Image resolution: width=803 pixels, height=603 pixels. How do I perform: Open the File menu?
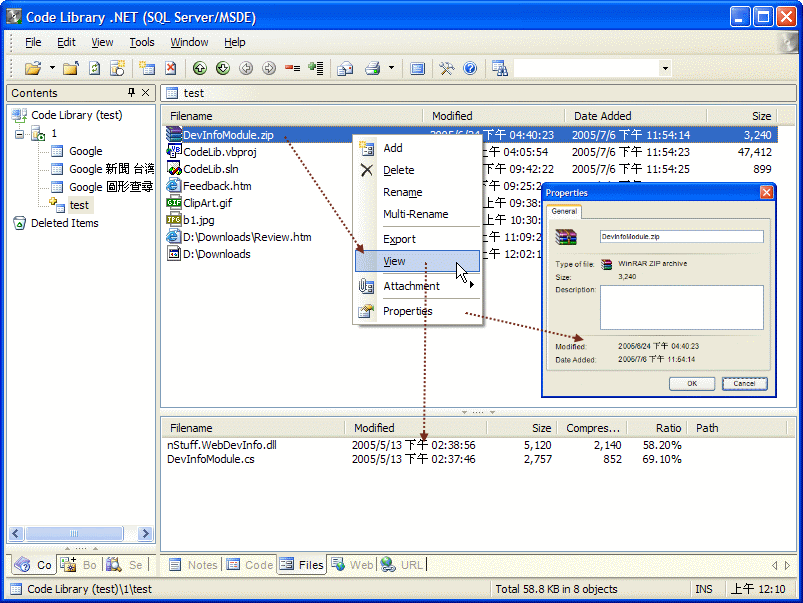33,42
